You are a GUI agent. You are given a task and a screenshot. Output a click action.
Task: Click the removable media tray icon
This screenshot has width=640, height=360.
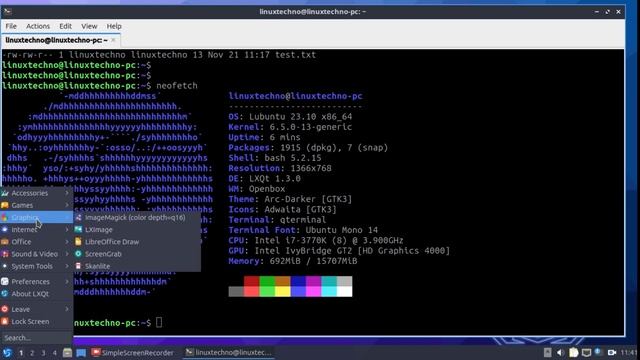(x=548, y=352)
